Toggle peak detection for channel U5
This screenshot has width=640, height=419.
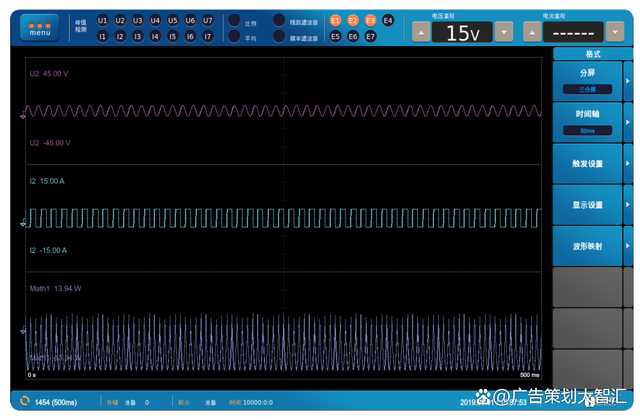coord(173,20)
